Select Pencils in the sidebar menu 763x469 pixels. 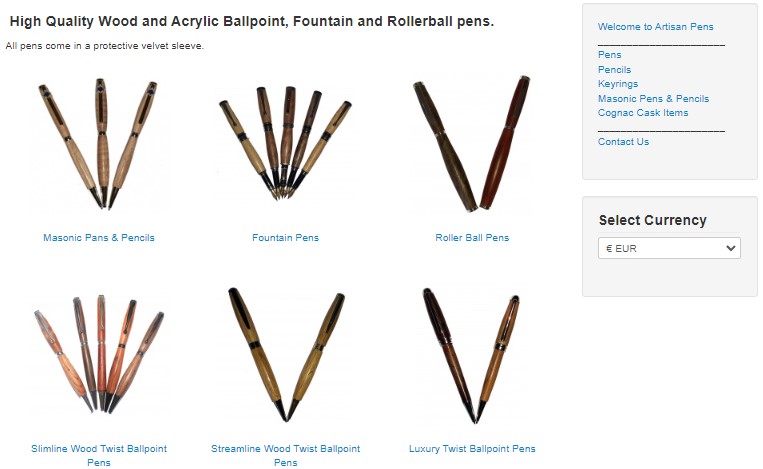(x=614, y=70)
